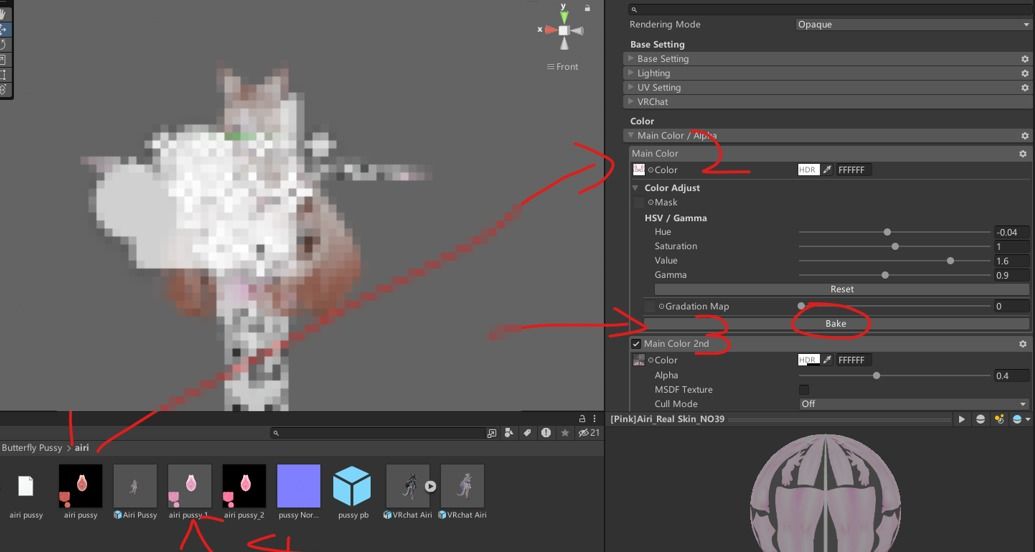Collapse the Color Adjust foldout

click(636, 188)
